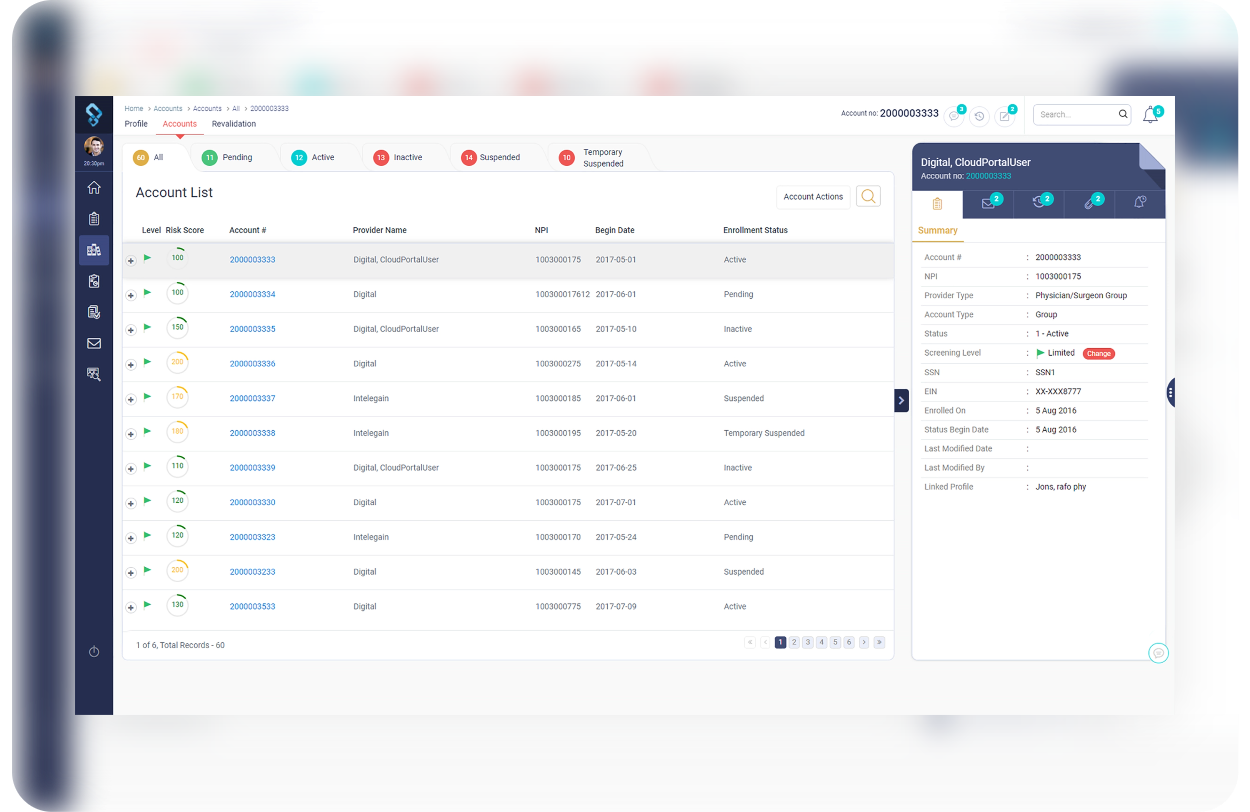Expand row for account 2000003339
1250x812 pixels.
[131, 469]
